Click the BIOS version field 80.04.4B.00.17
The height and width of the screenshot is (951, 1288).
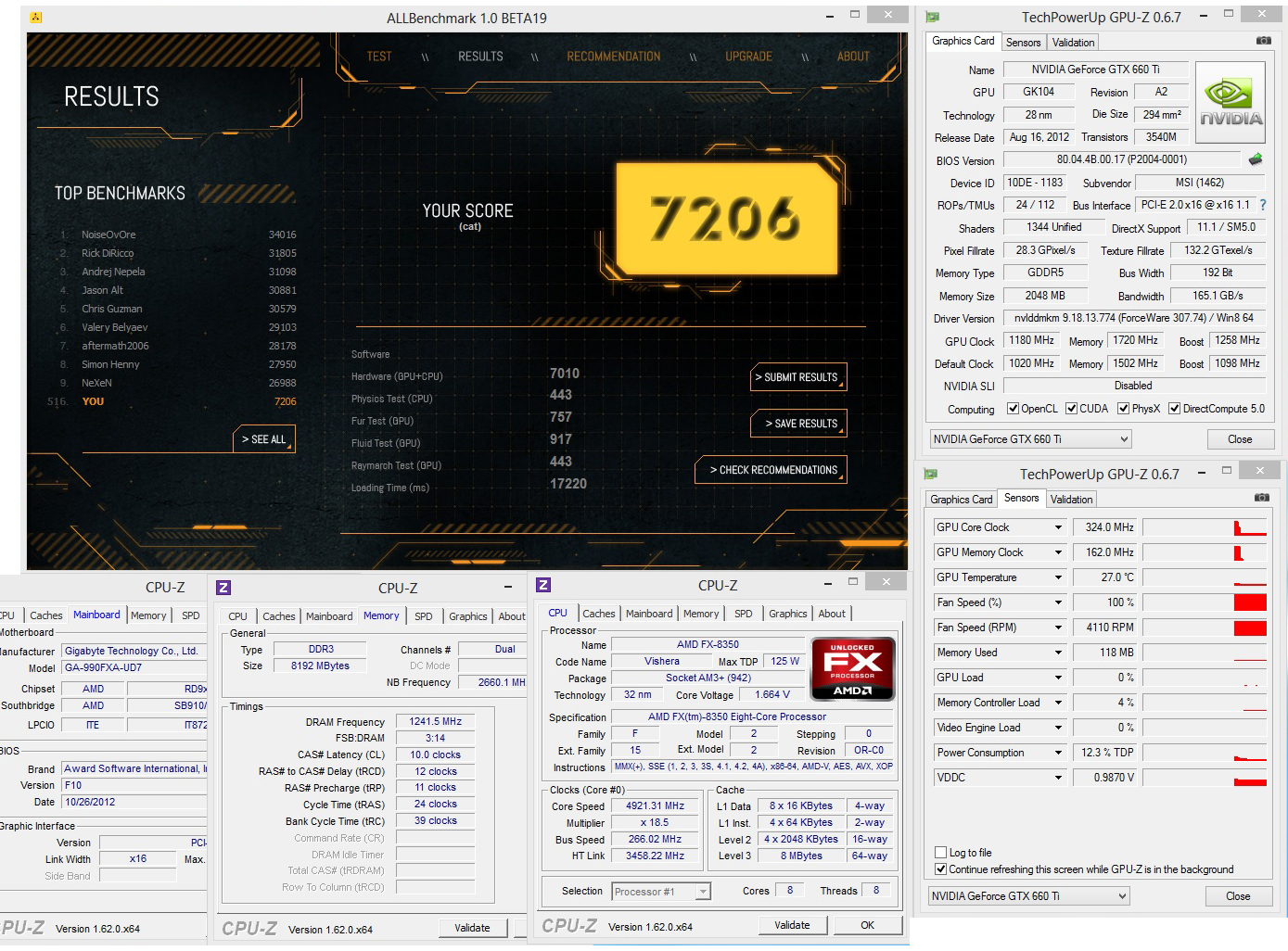(1121, 159)
